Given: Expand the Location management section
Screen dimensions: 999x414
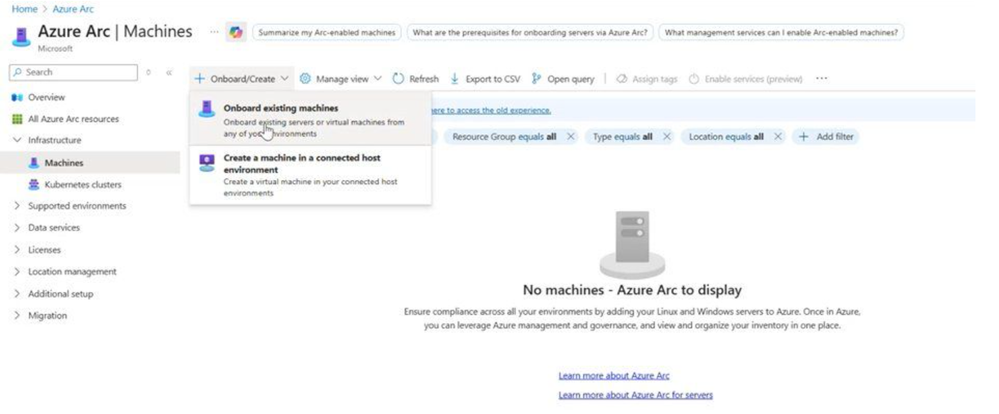Looking at the screenshot, I should tap(17, 272).
